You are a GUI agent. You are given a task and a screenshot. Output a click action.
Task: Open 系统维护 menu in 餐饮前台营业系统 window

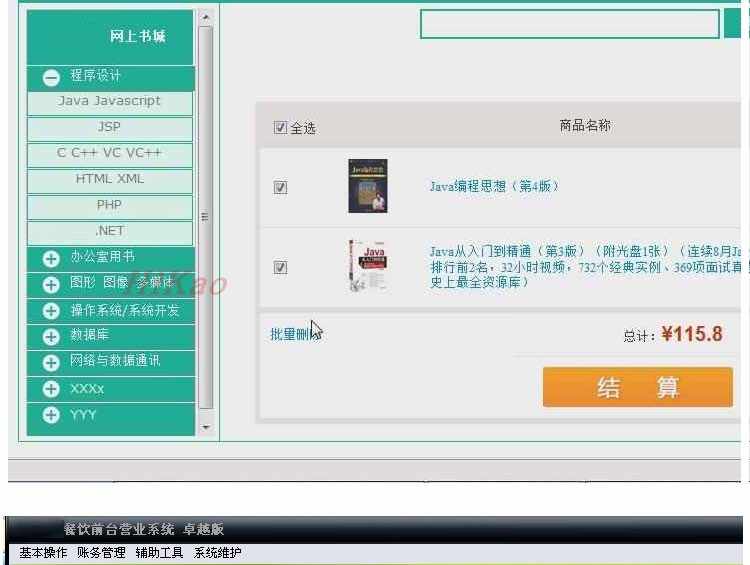click(218, 553)
